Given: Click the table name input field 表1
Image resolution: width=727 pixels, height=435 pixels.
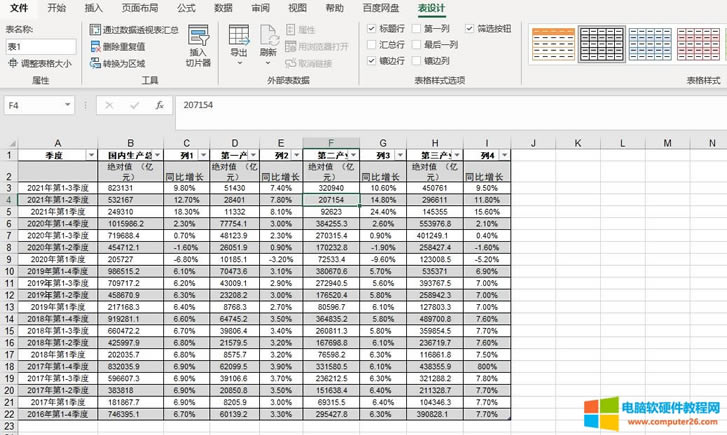Looking at the screenshot, I should point(40,47).
